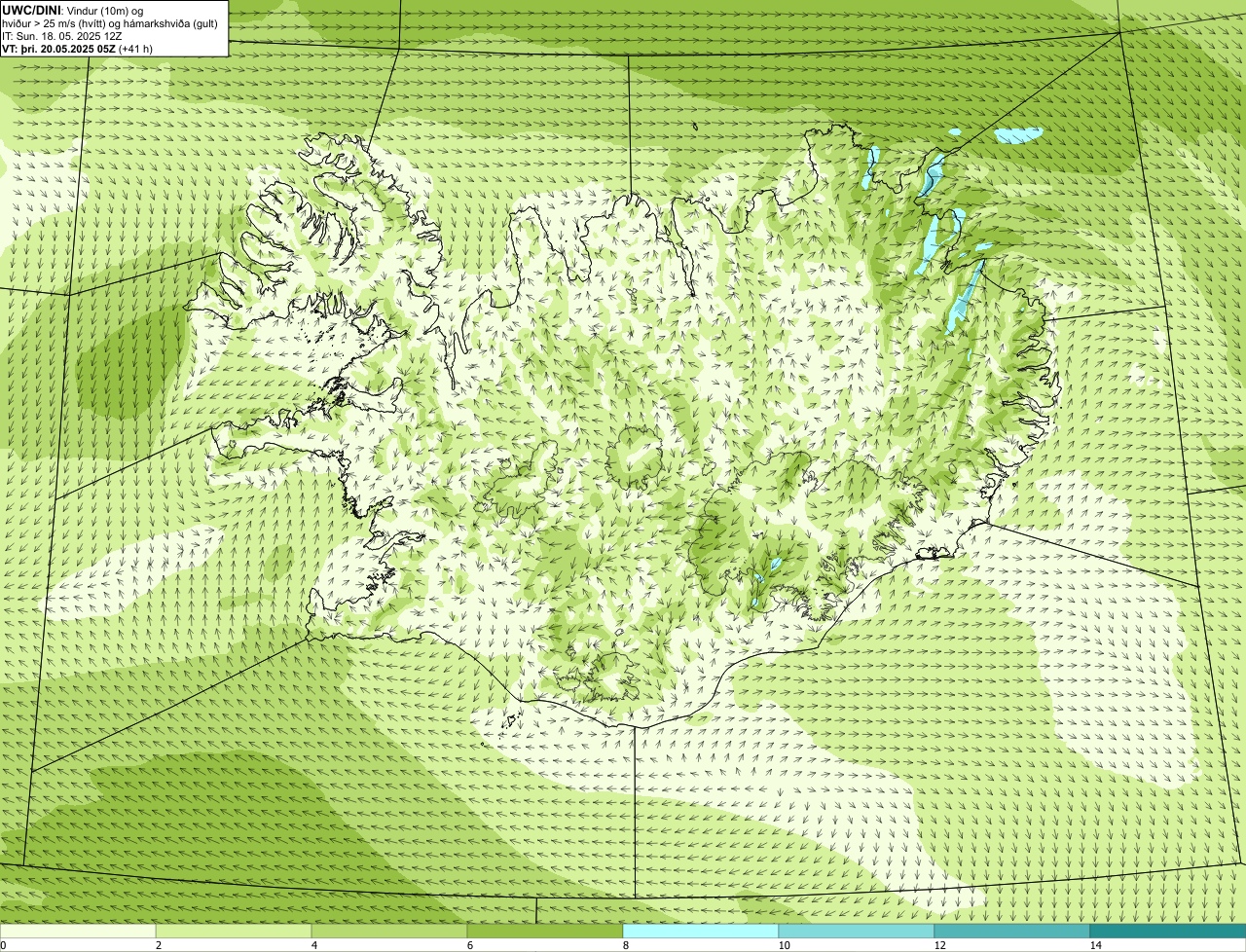
Task: Click the '10' label on the color scale
Action: coord(784,945)
